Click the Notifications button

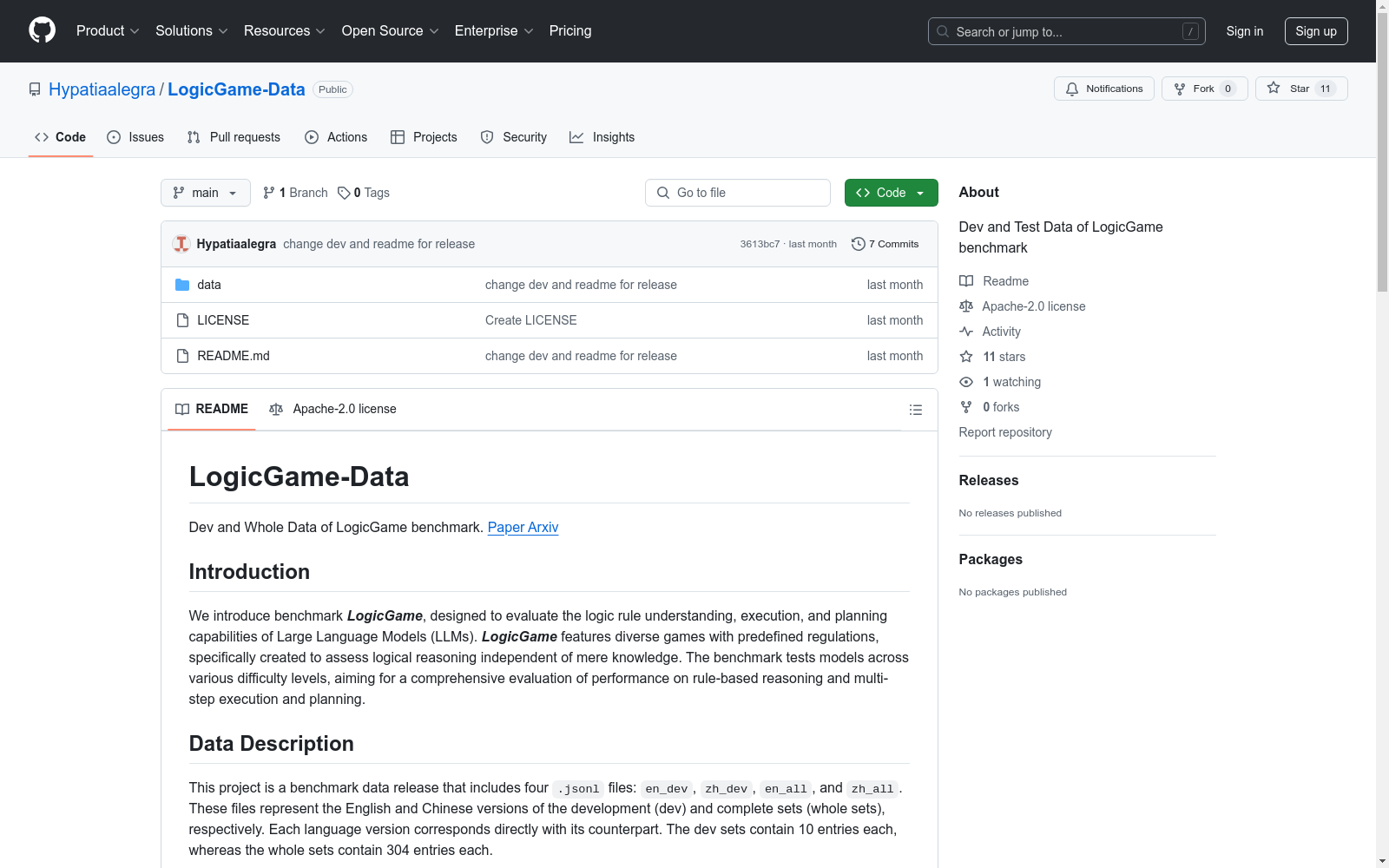coord(1104,89)
